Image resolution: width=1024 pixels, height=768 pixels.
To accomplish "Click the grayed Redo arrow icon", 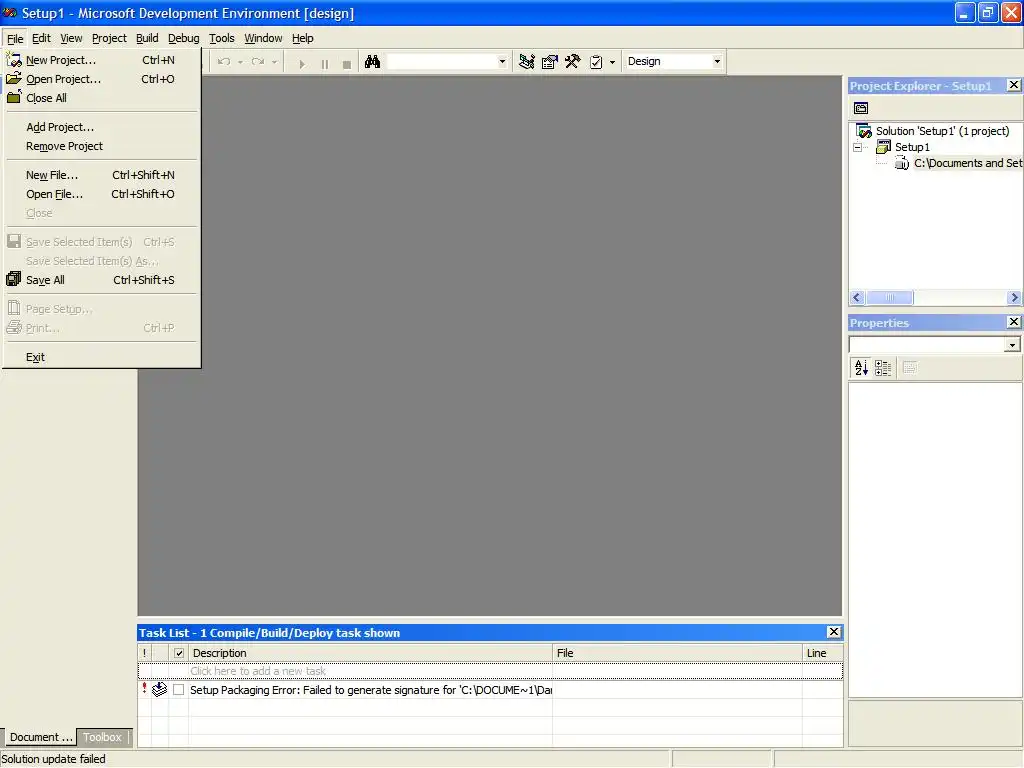I will point(258,61).
